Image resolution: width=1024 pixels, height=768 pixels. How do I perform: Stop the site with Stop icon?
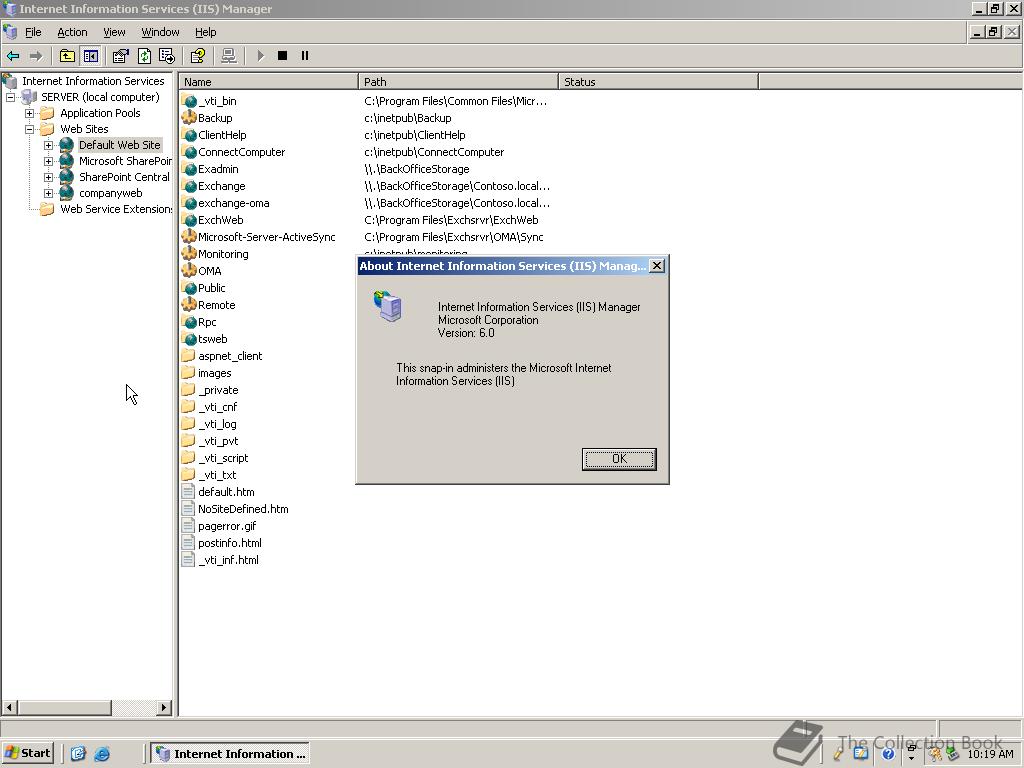[x=282, y=56]
